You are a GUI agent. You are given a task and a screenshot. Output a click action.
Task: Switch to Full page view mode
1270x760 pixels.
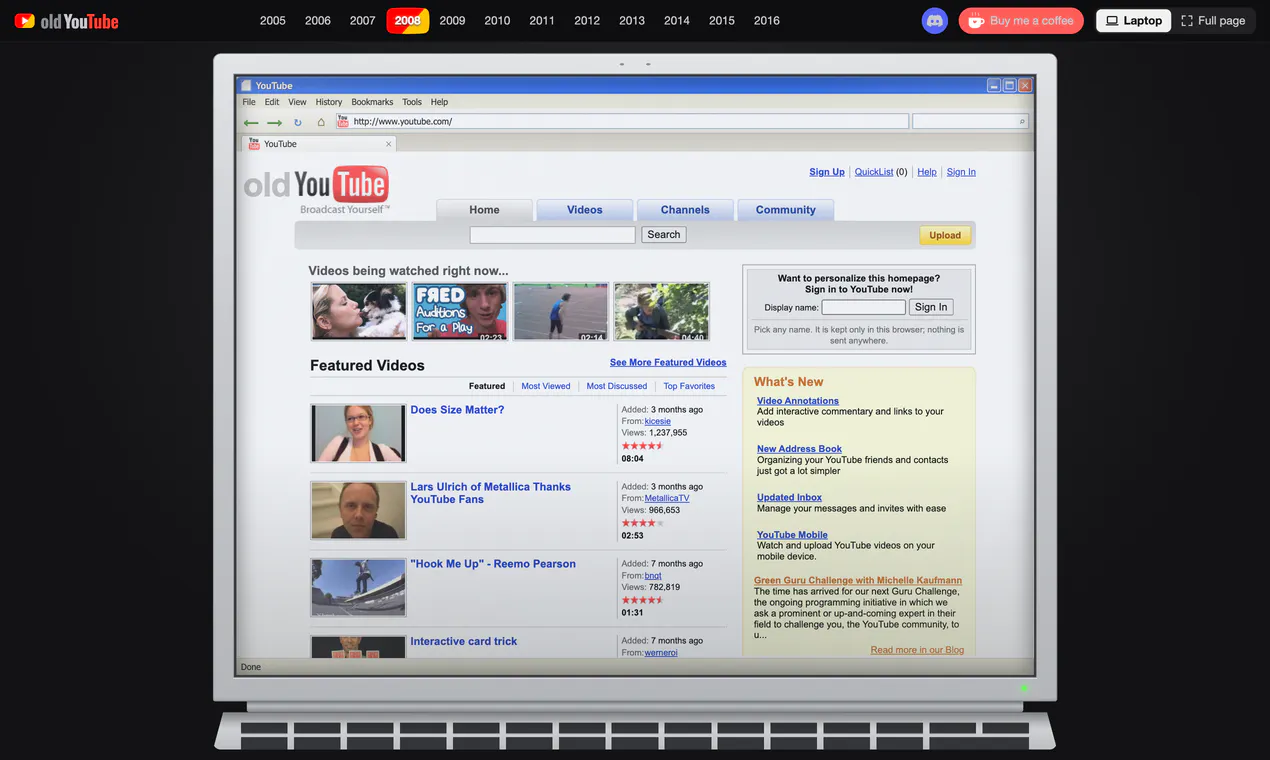coord(1213,21)
